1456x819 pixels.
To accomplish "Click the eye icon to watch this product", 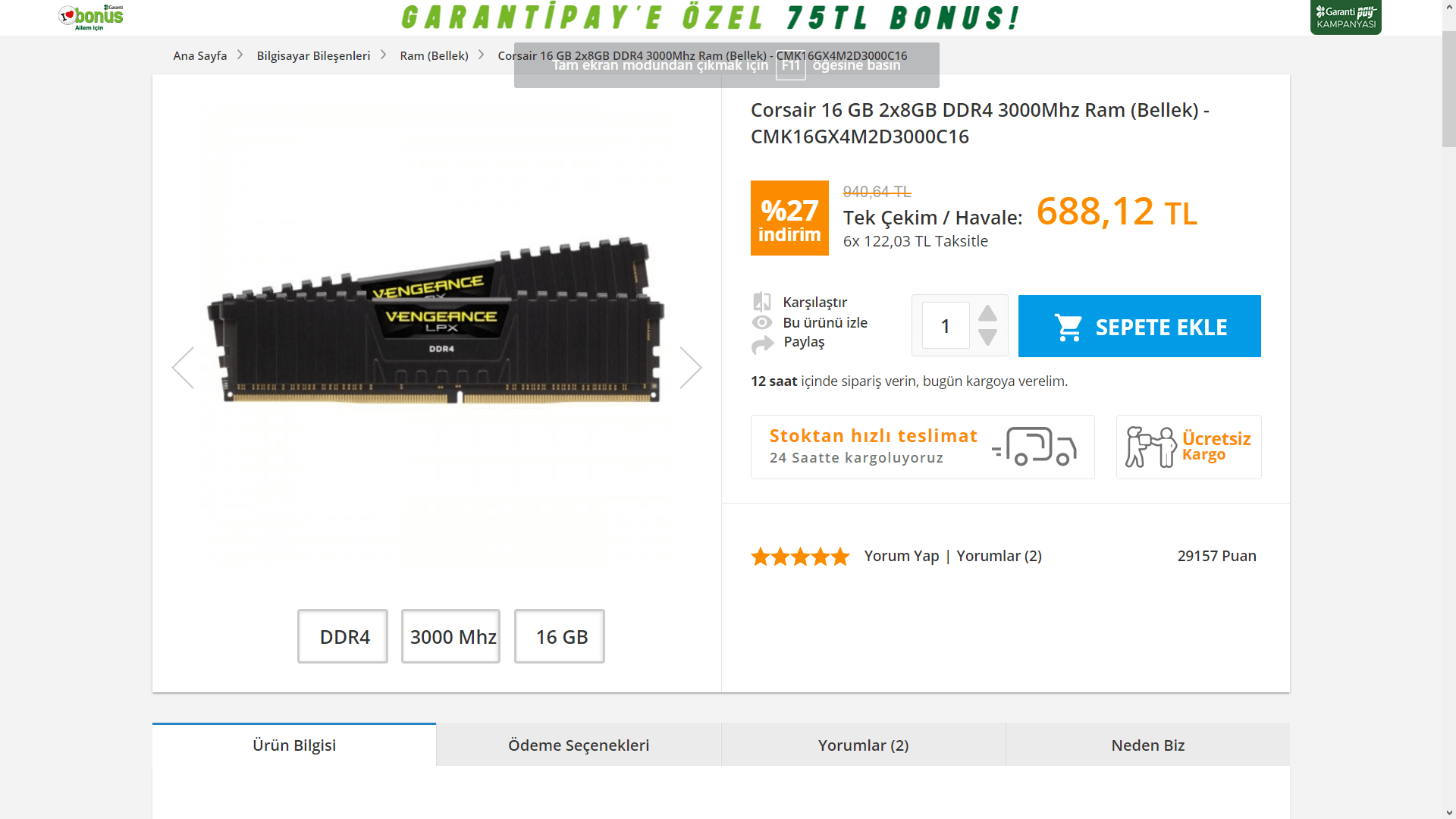I will tap(762, 322).
